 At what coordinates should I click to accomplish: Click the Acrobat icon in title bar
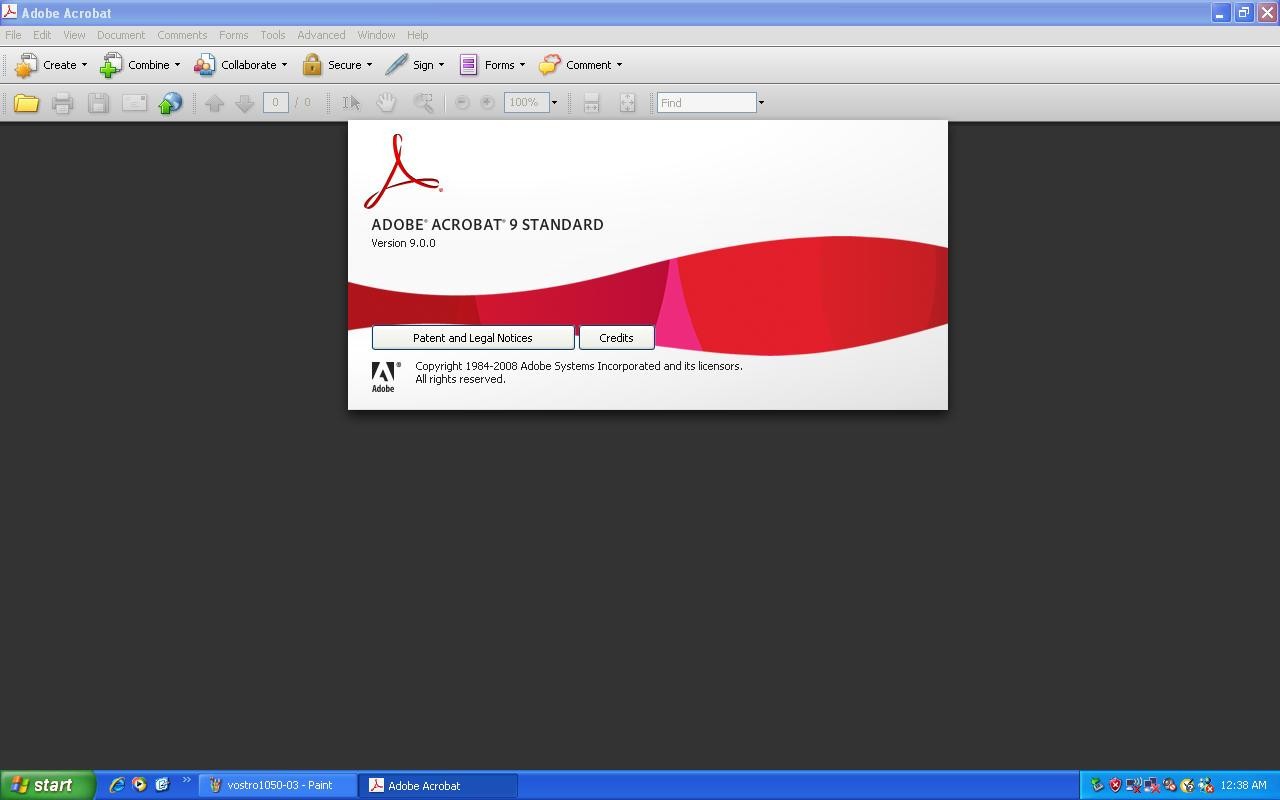(9, 12)
